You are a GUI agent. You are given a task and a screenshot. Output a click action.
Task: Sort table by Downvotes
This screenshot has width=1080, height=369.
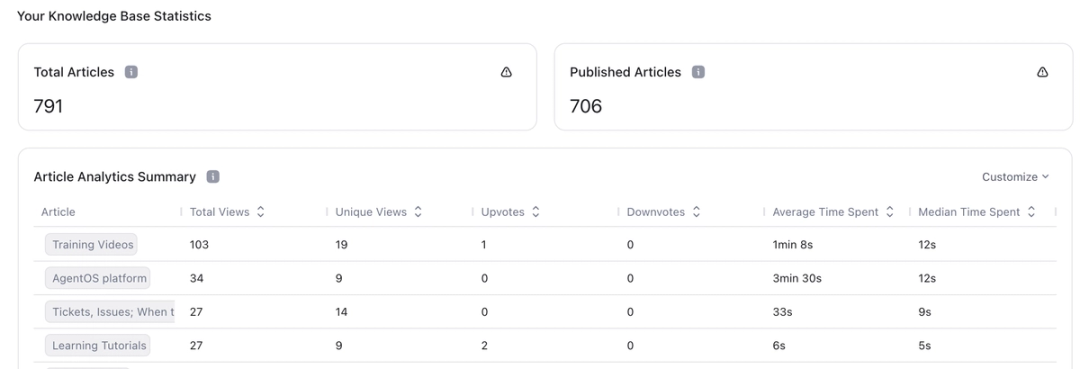[696, 212]
